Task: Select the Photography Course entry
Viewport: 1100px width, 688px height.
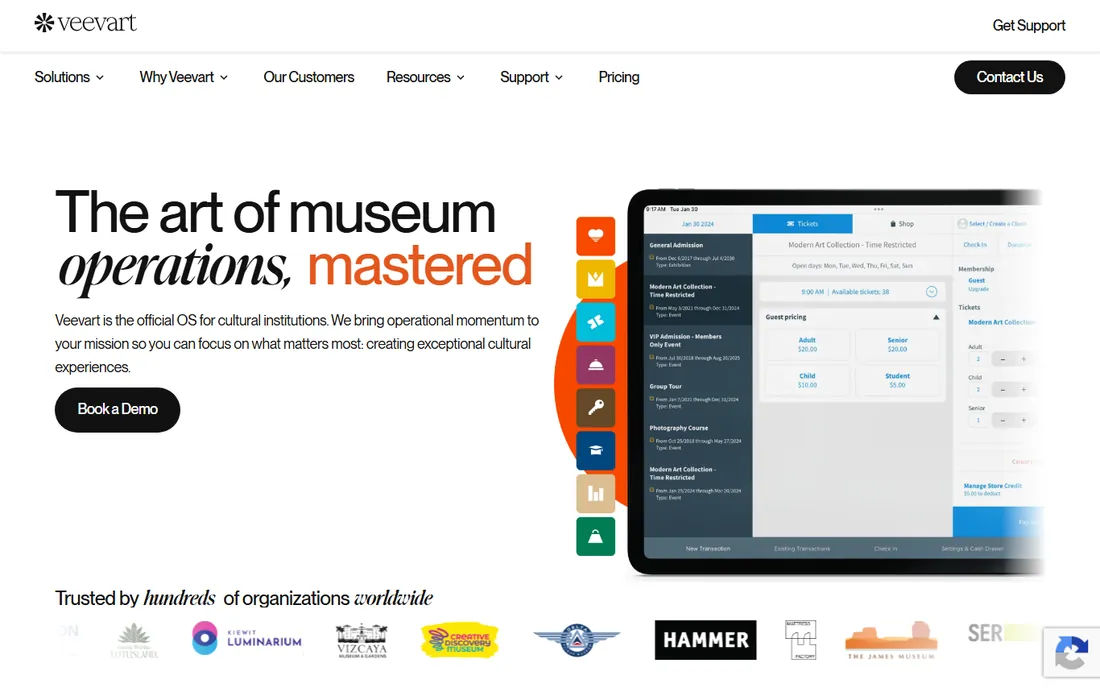Action: [x=697, y=438]
